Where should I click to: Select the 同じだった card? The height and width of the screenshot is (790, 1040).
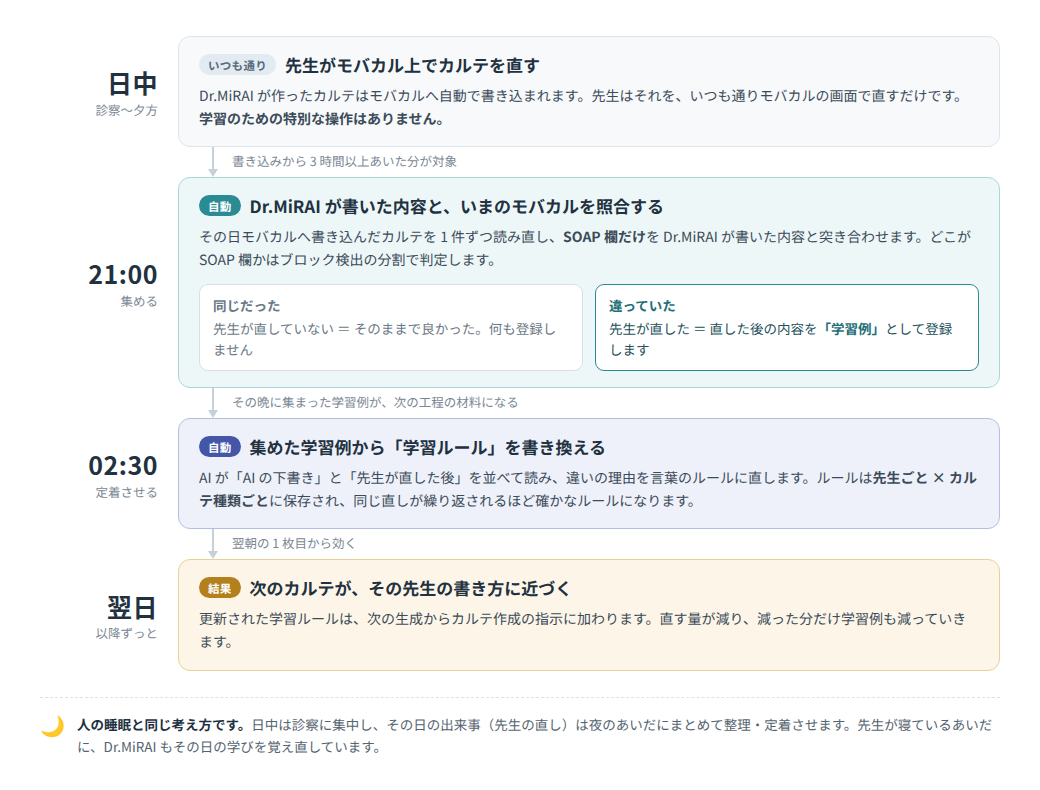[391, 328]
